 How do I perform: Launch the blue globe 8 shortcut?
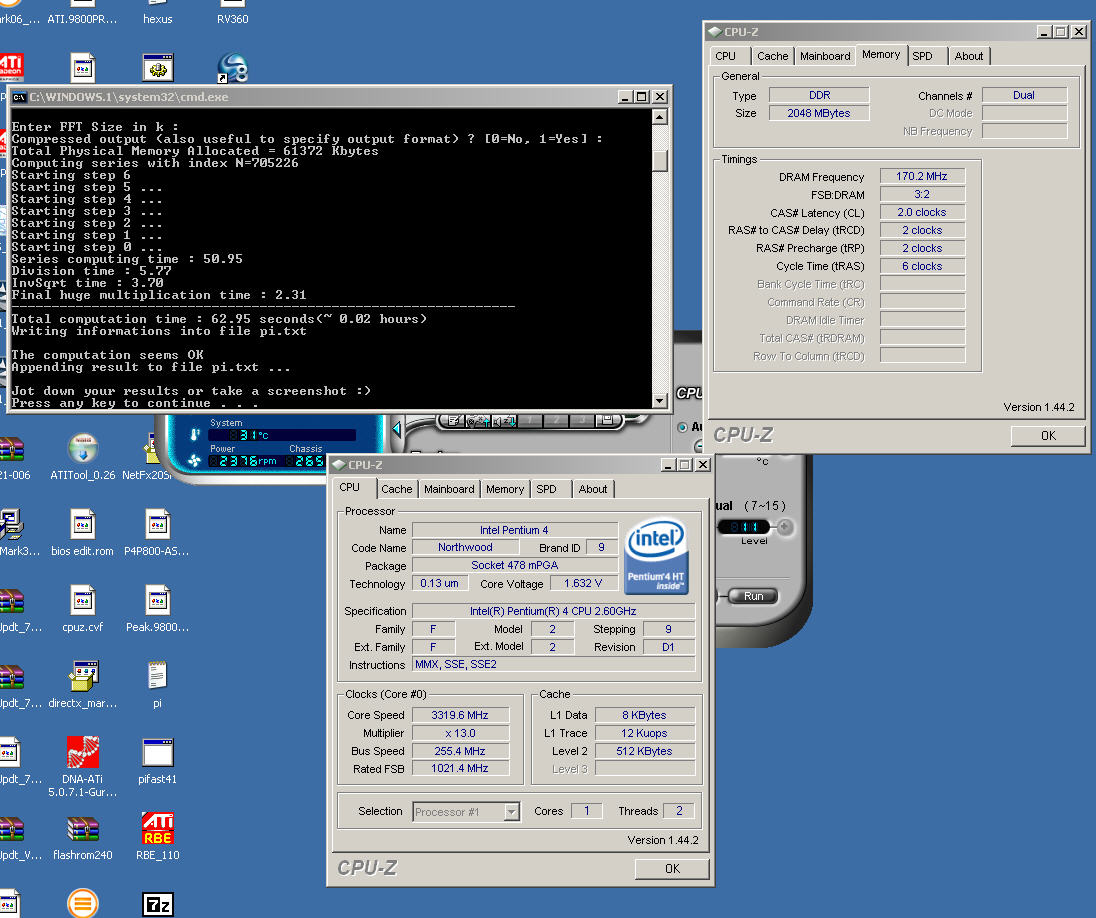[x=233, y=68]
